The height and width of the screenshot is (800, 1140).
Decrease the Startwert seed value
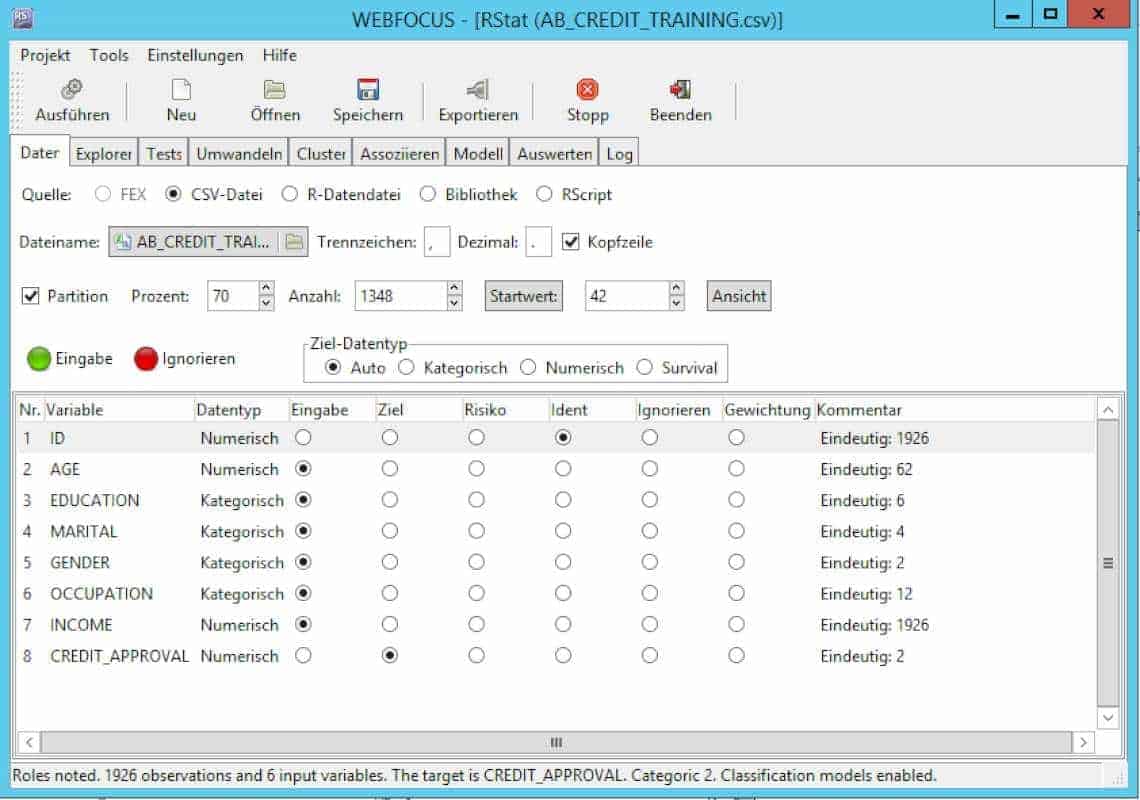click(x=676, y=303)
